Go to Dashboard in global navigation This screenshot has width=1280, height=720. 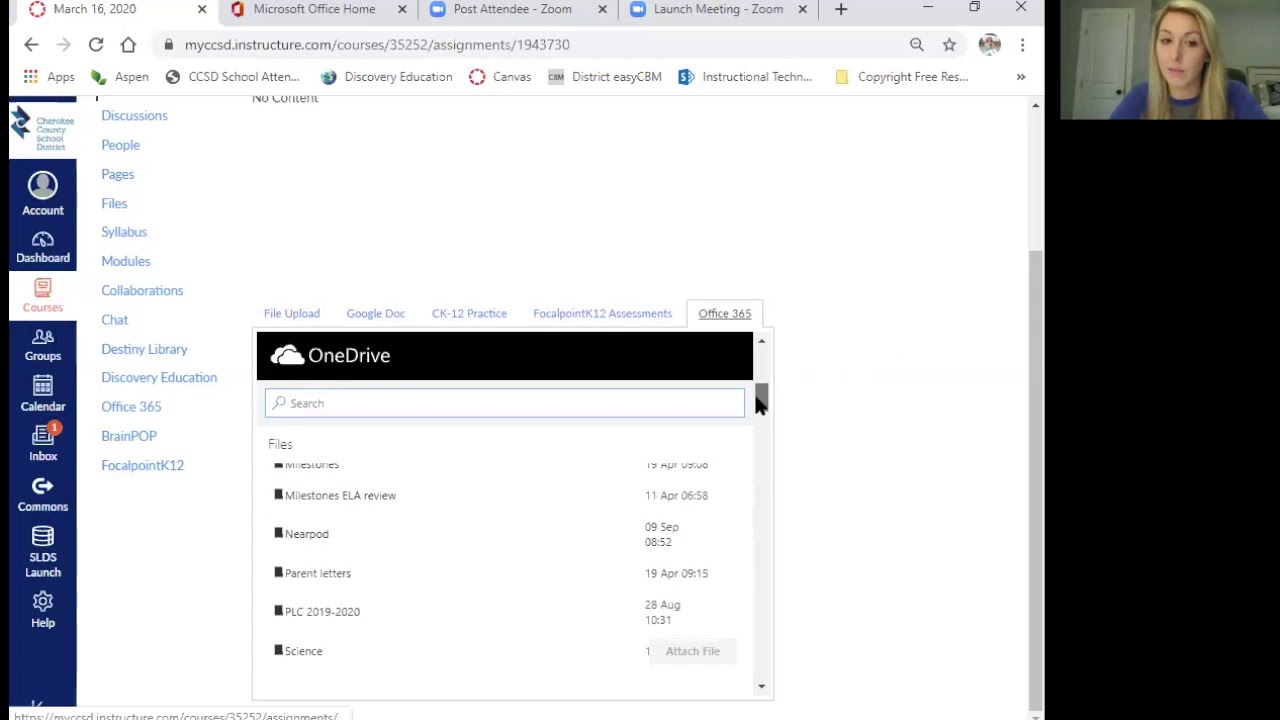coord(43,247)
